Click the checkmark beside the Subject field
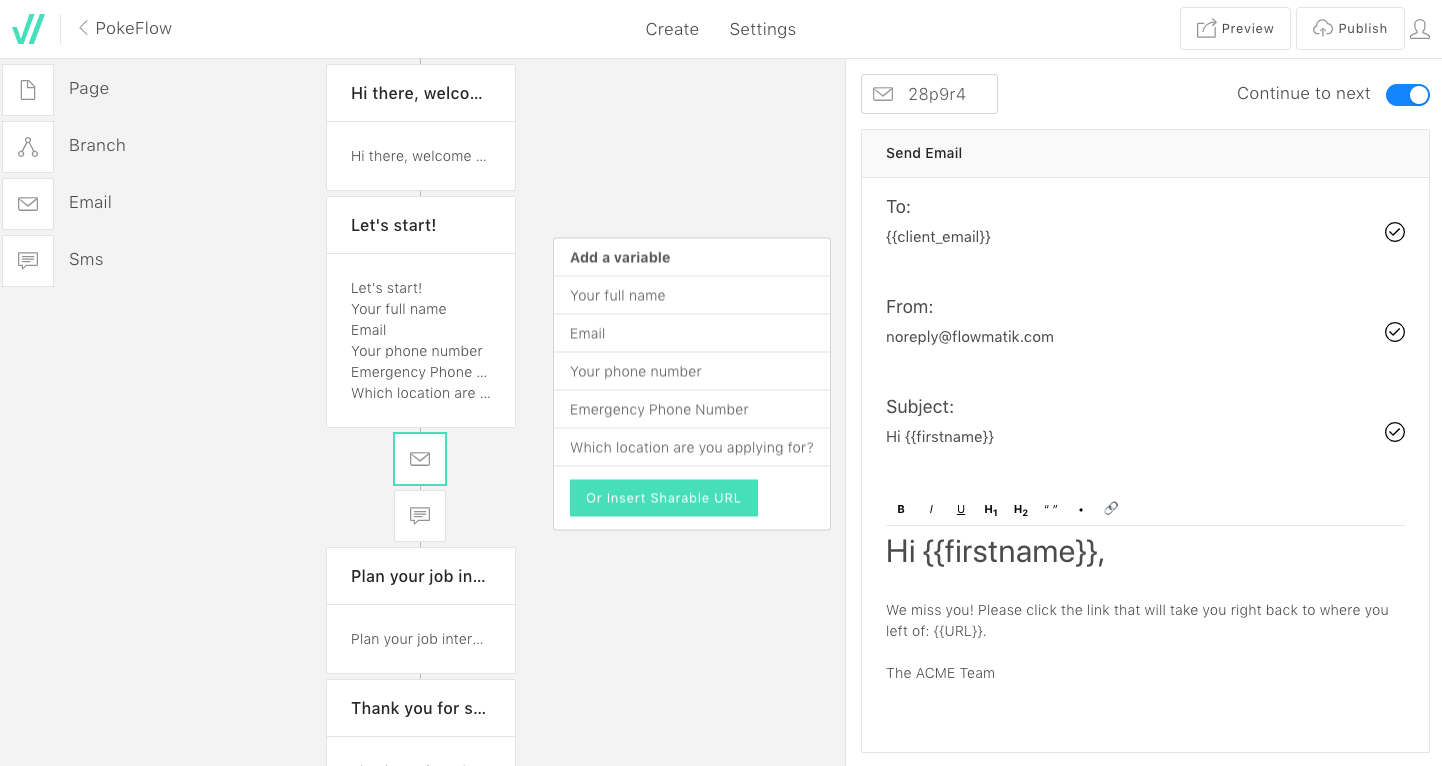1442x766 pixels. [x=1394, y=432]
